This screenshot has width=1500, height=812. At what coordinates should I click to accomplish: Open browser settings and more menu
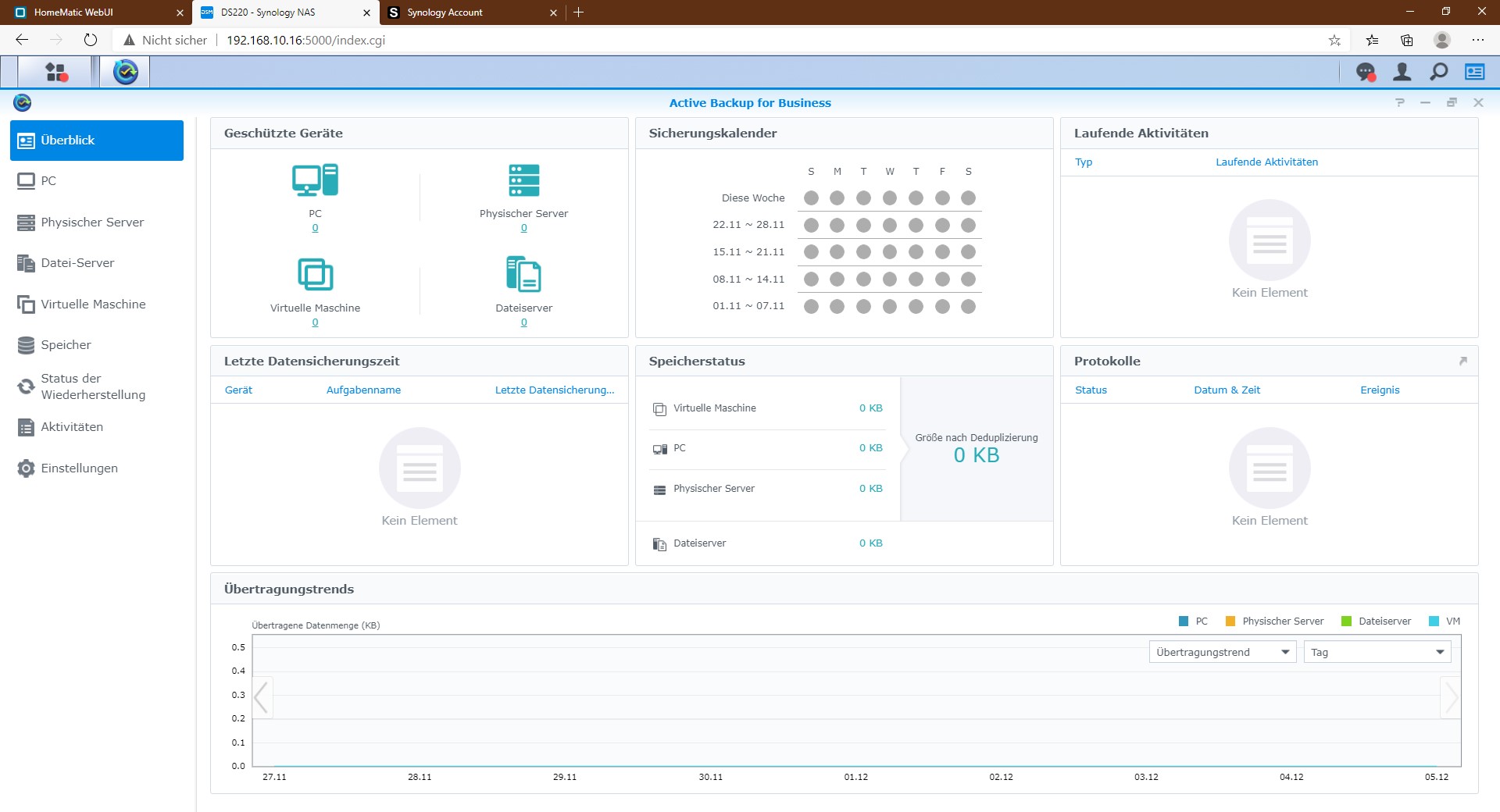[x=1477, y=40]
